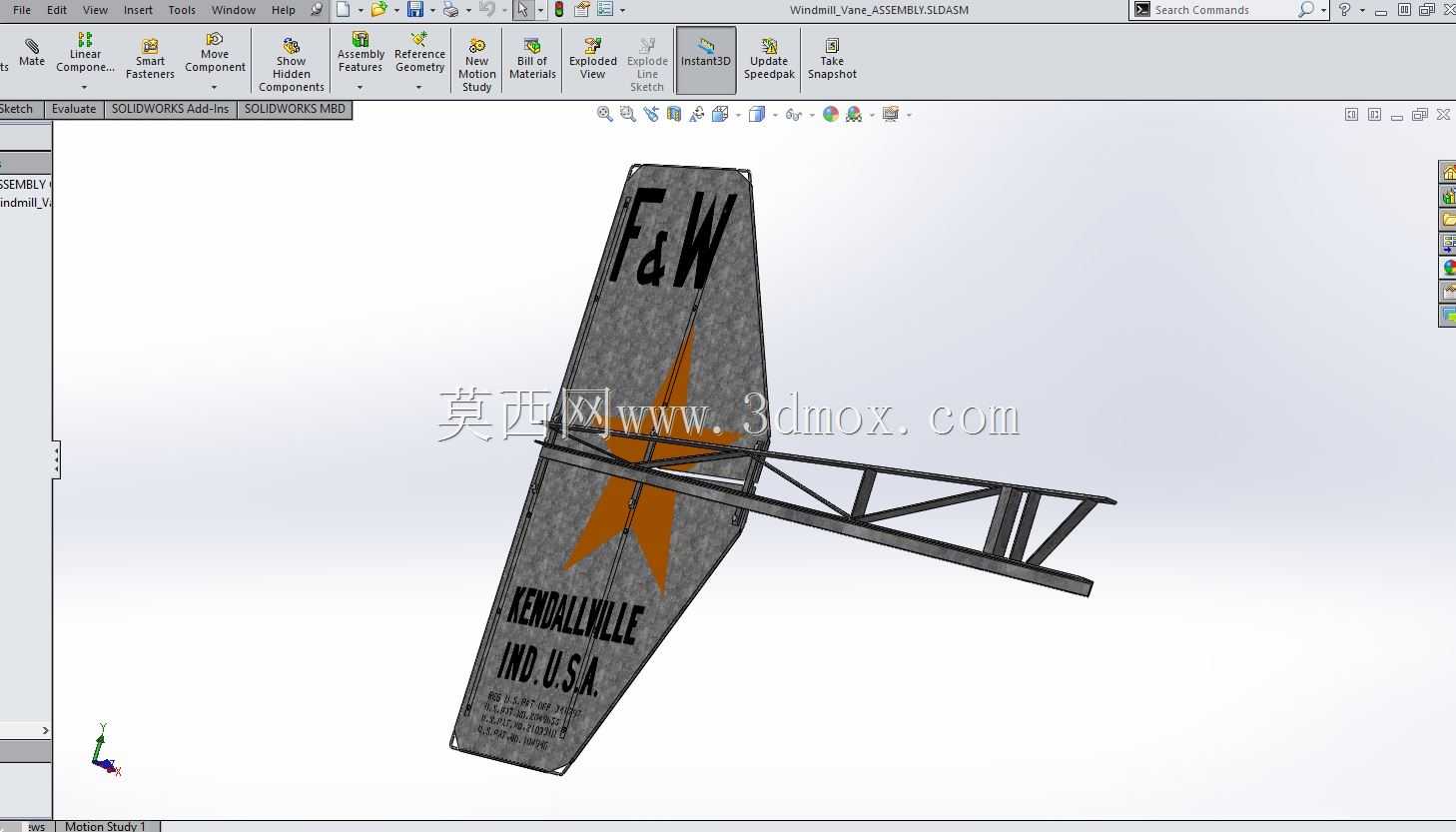Click the Select cursor tool

(x=522, y=10)
